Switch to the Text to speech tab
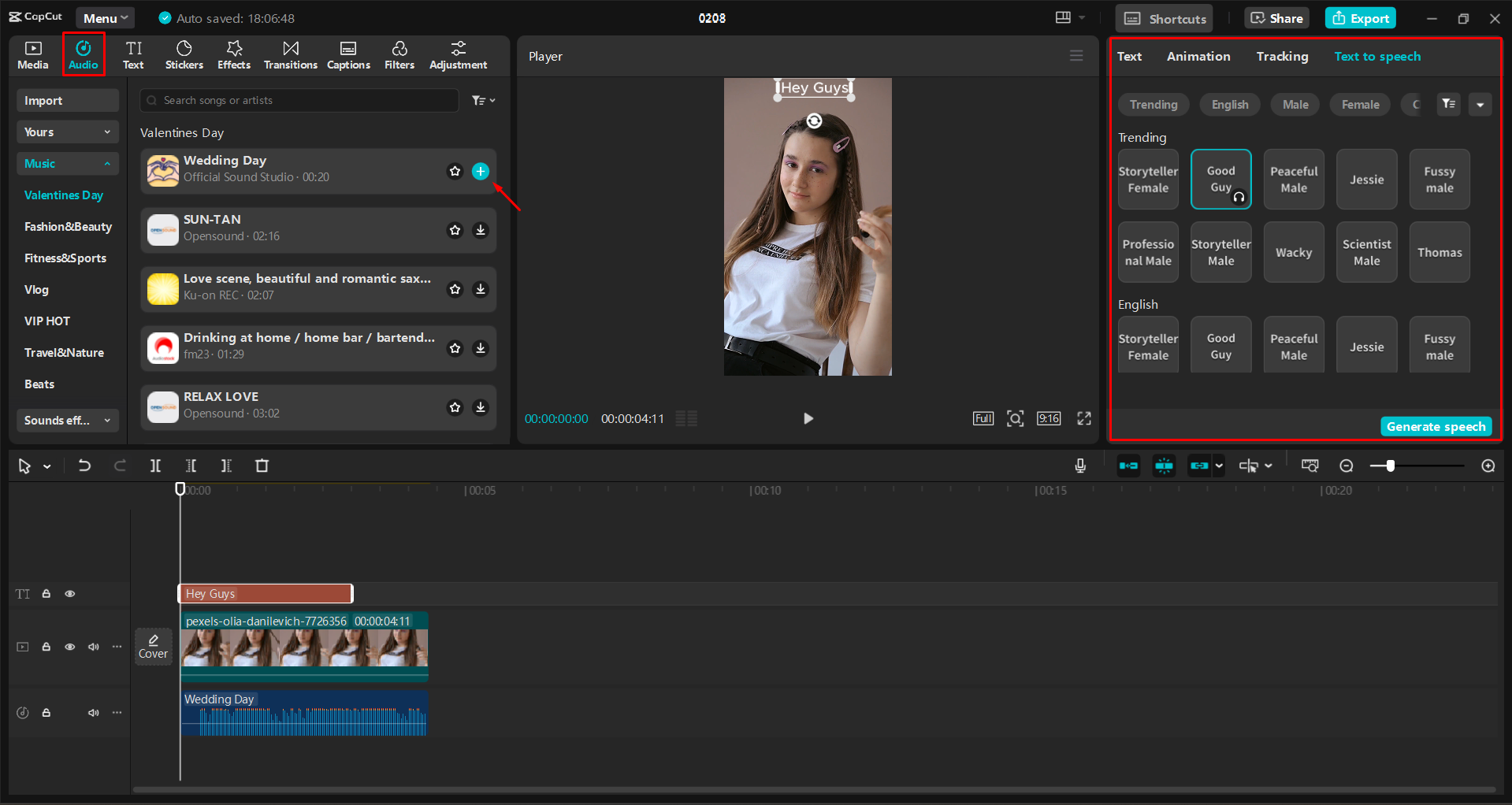 coord(1377,56)
